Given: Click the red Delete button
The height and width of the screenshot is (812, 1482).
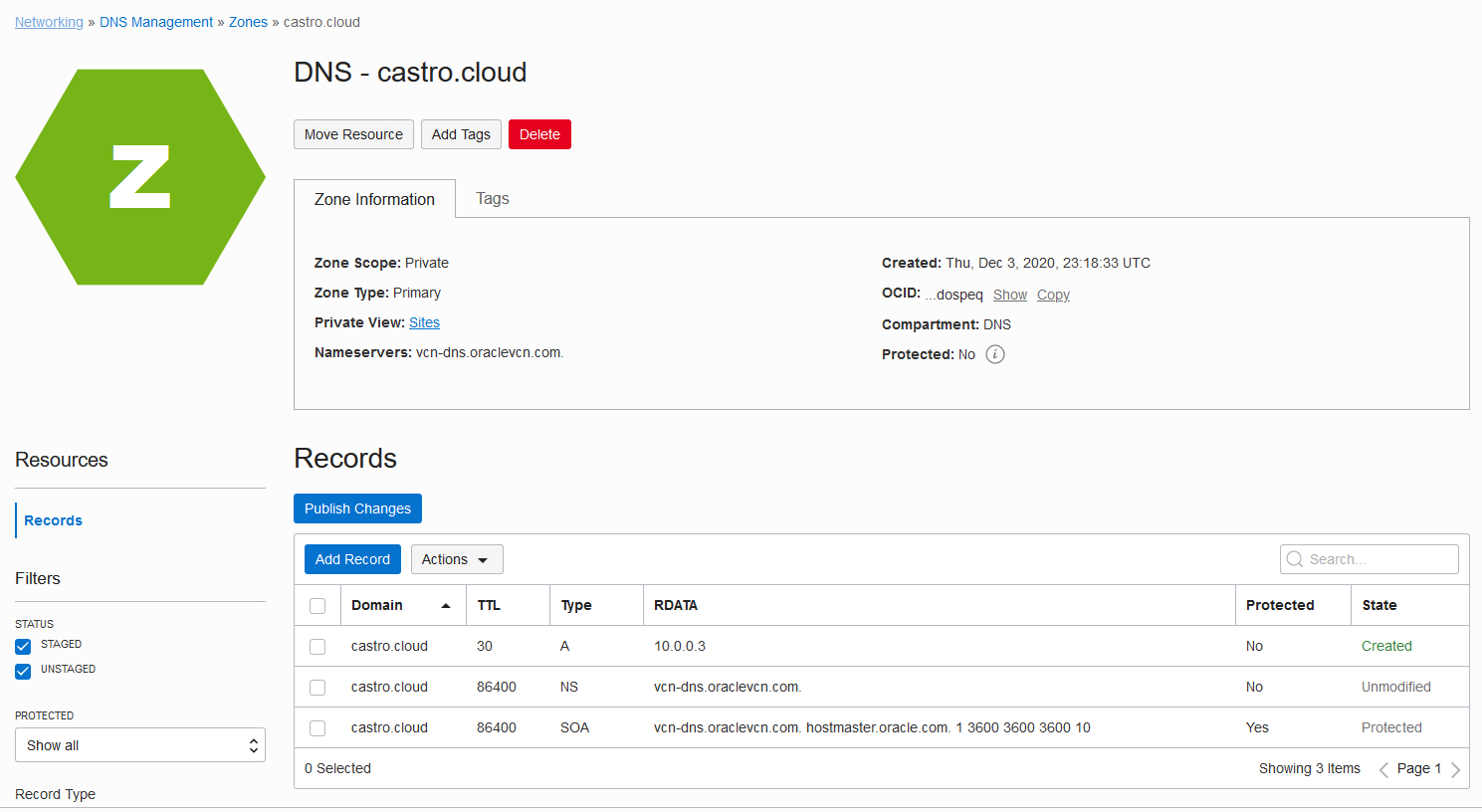Looking at the screenshot, I should (539, 134).
